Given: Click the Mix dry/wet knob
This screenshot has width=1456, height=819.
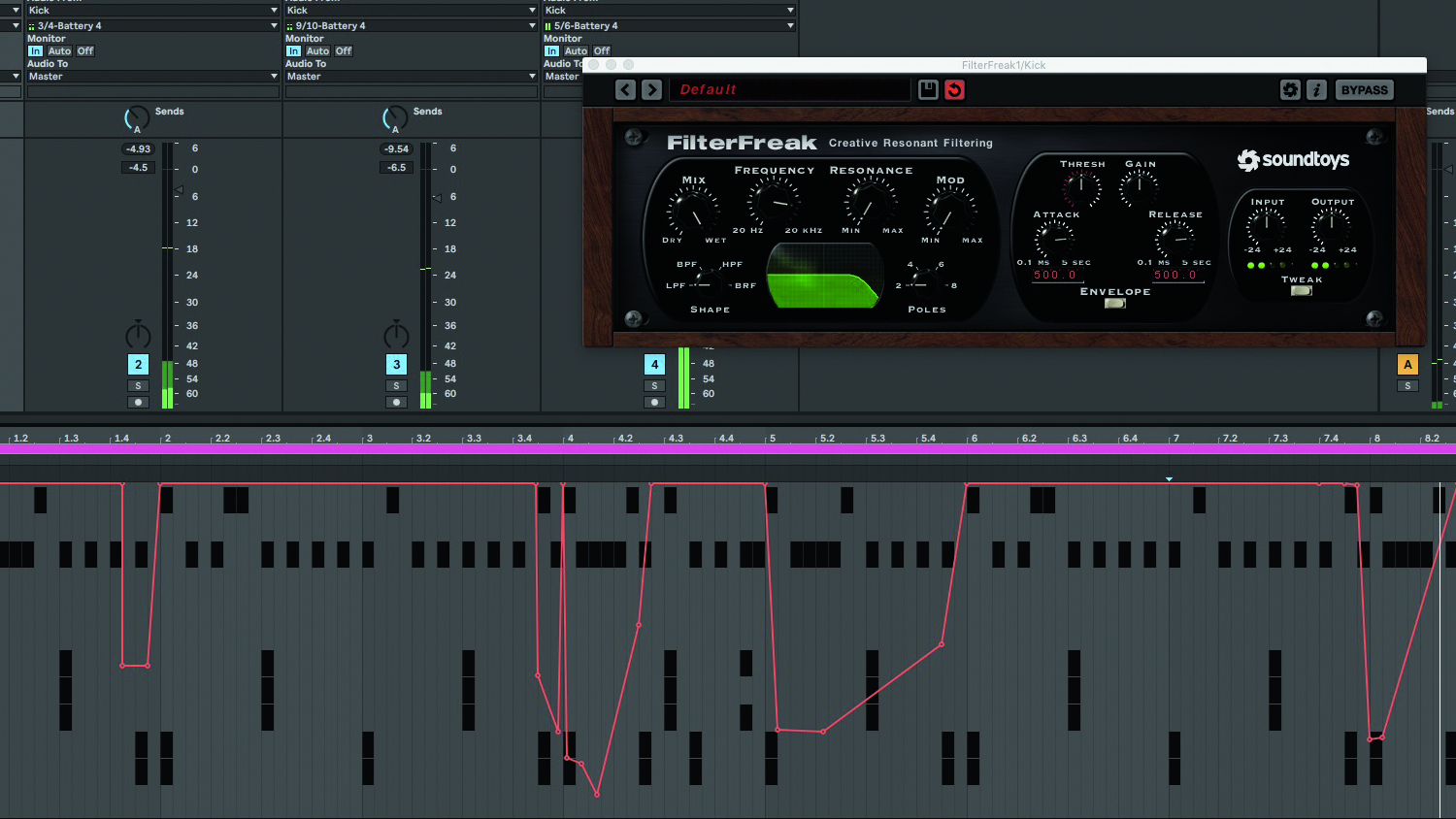Looking at the screenshot, I should click(x=693, y=211).
